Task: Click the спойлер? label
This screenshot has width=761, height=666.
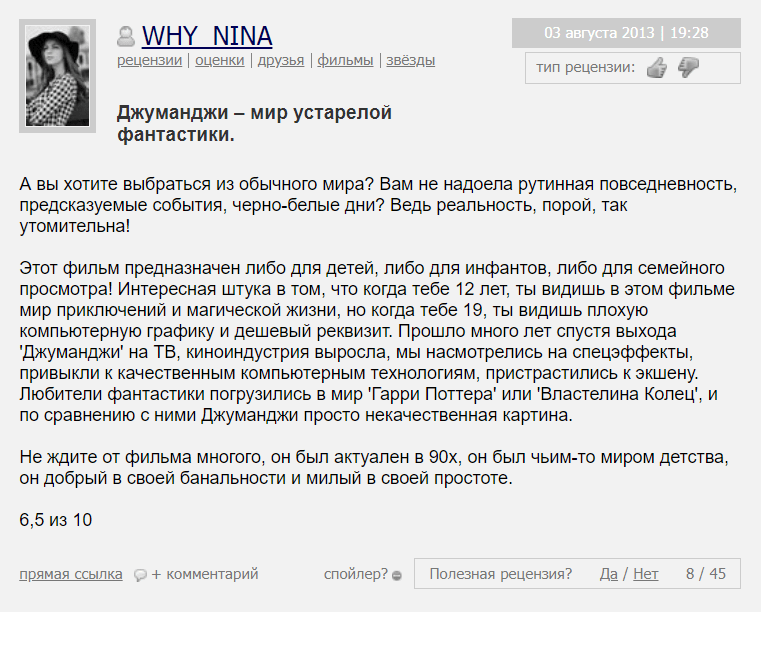Action: (356, 574)
